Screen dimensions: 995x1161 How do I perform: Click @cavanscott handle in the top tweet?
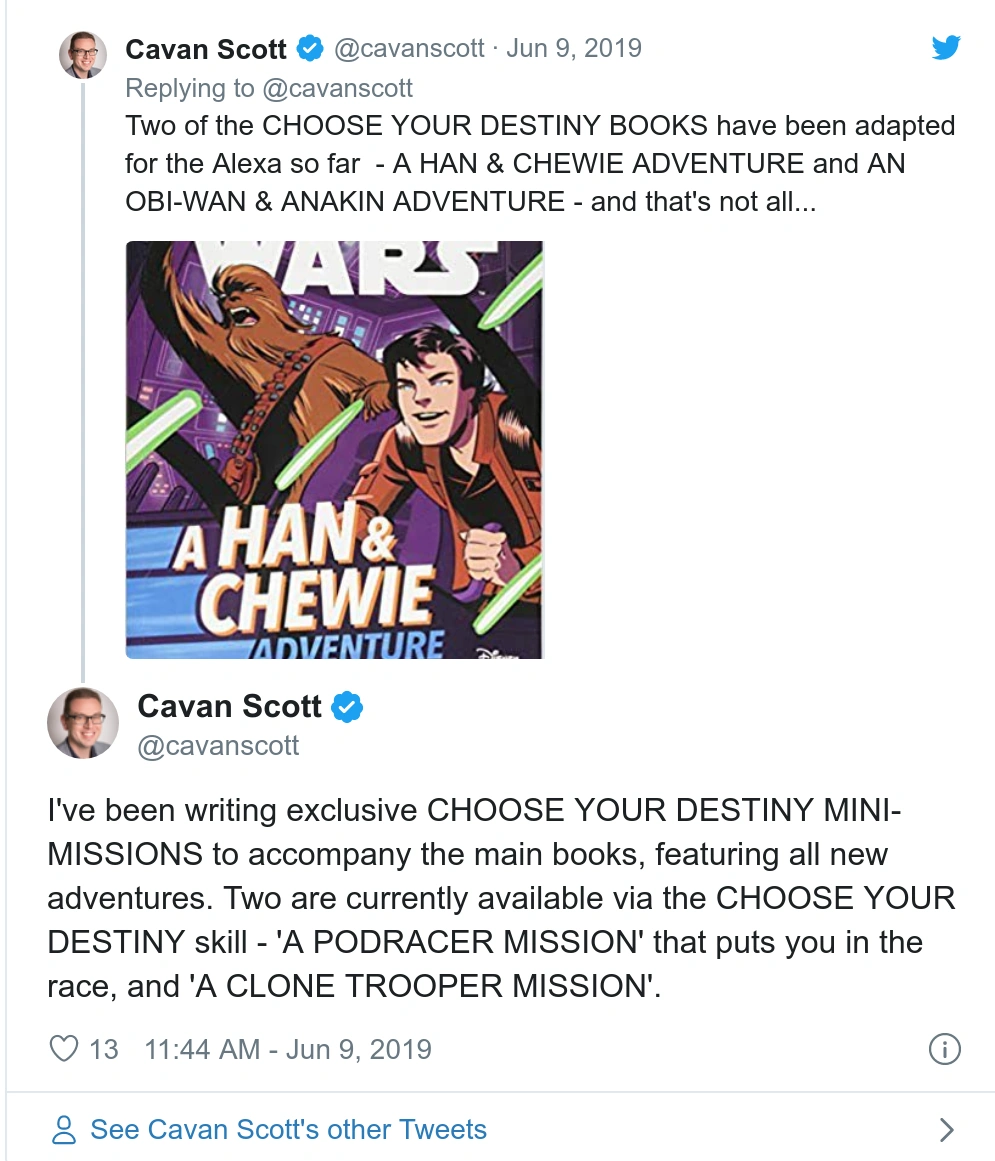coord(409,48)
